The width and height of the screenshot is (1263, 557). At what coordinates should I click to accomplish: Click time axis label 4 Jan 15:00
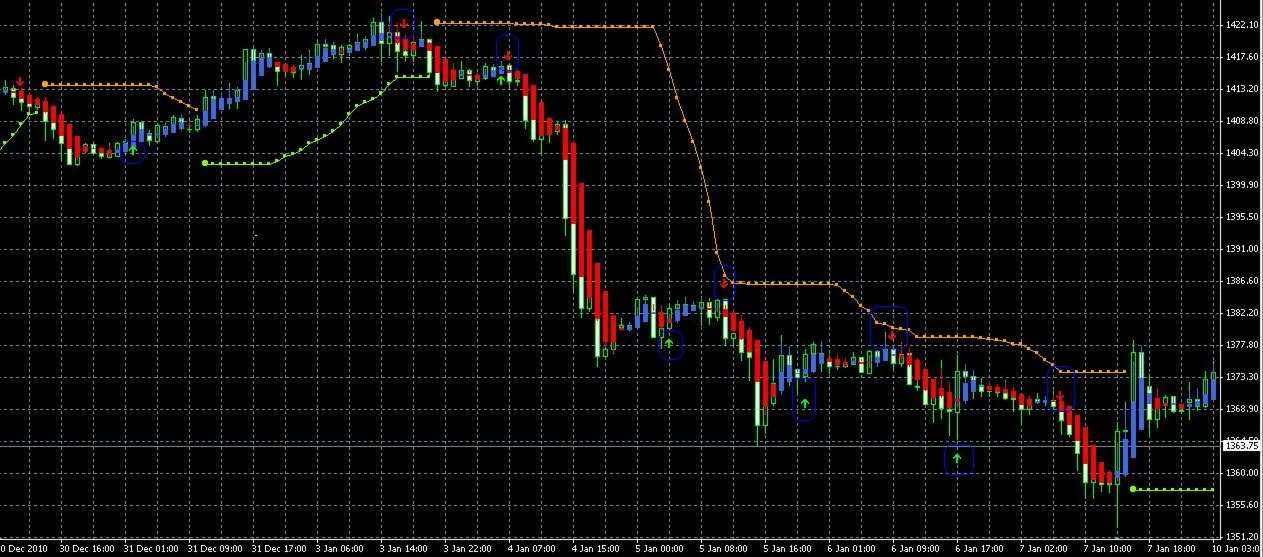(x=596, y=549)
